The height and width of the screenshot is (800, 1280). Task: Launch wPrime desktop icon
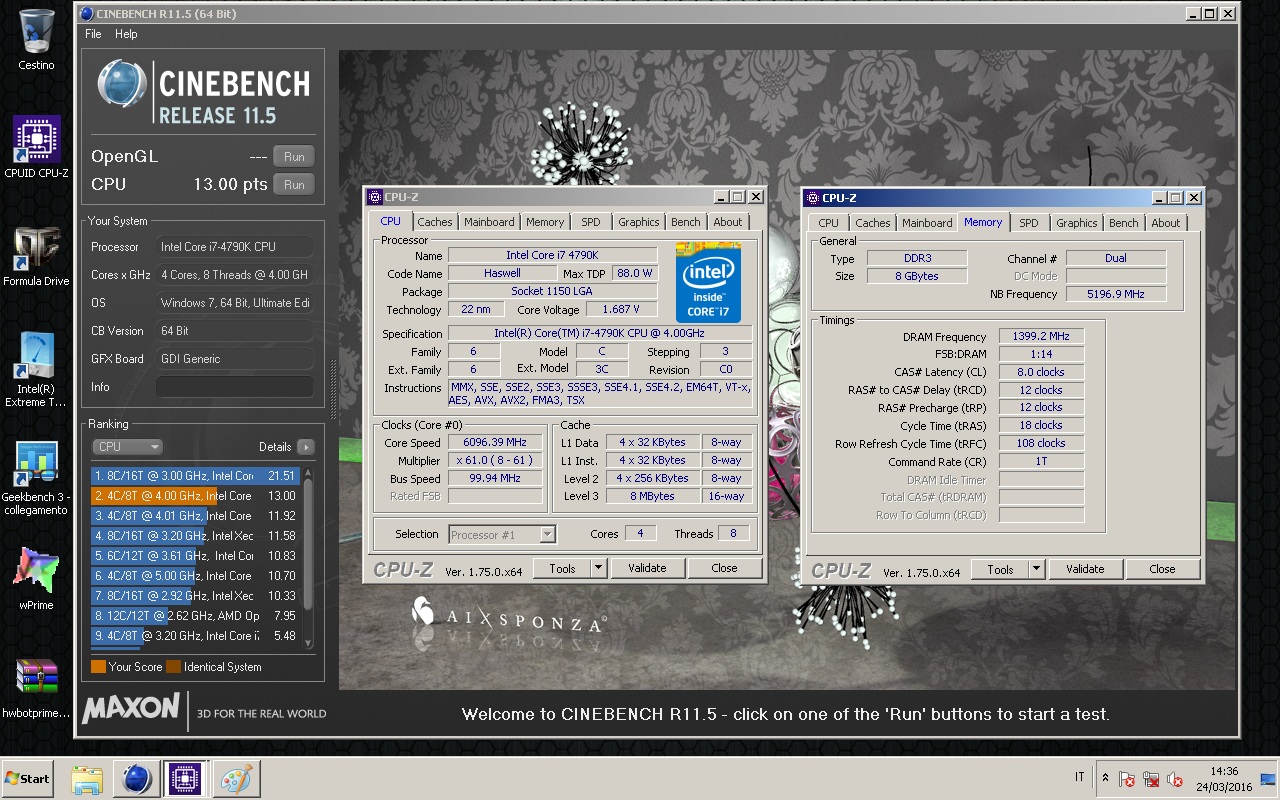click(x=36, y=579)
